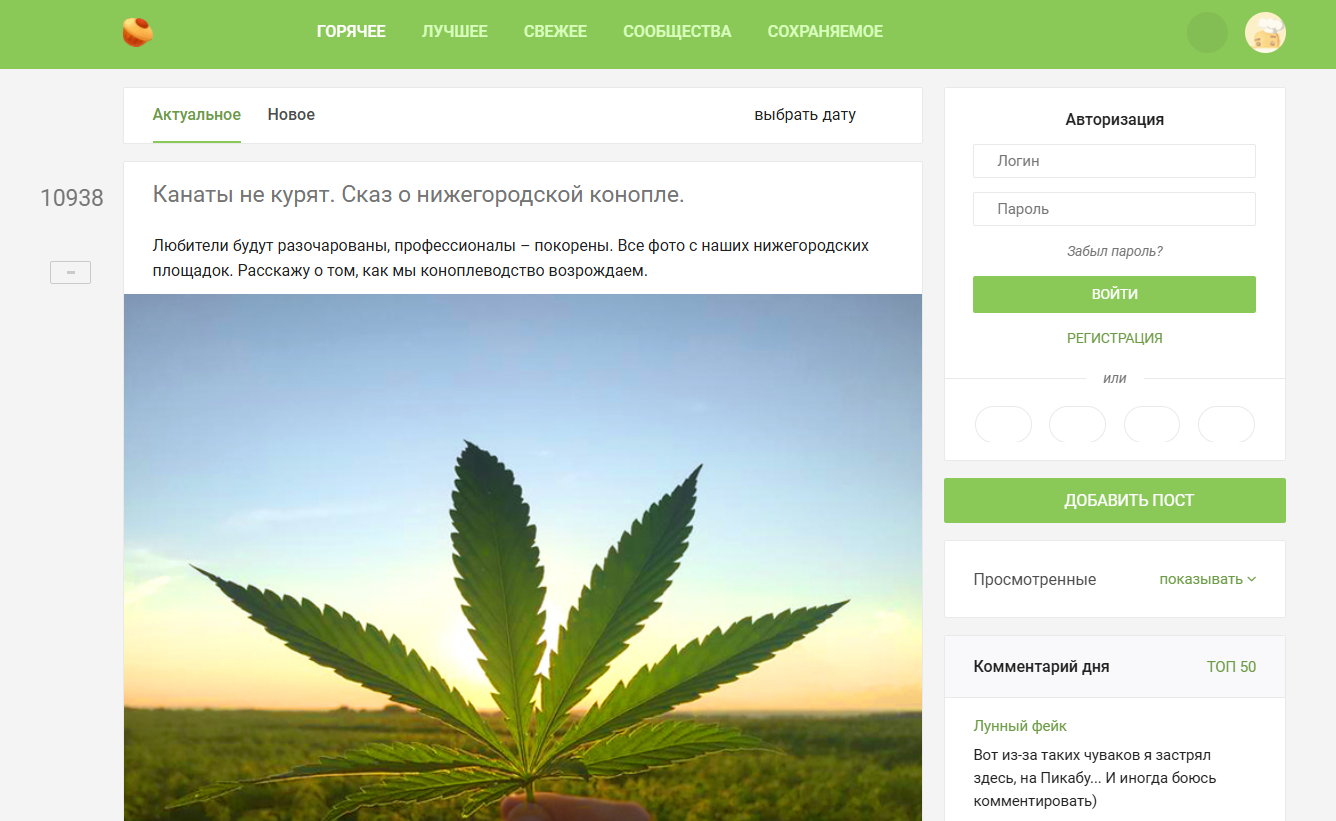
Task: Click the ДОБАВИТЬ ПОСТ button
Action: 1115,500
